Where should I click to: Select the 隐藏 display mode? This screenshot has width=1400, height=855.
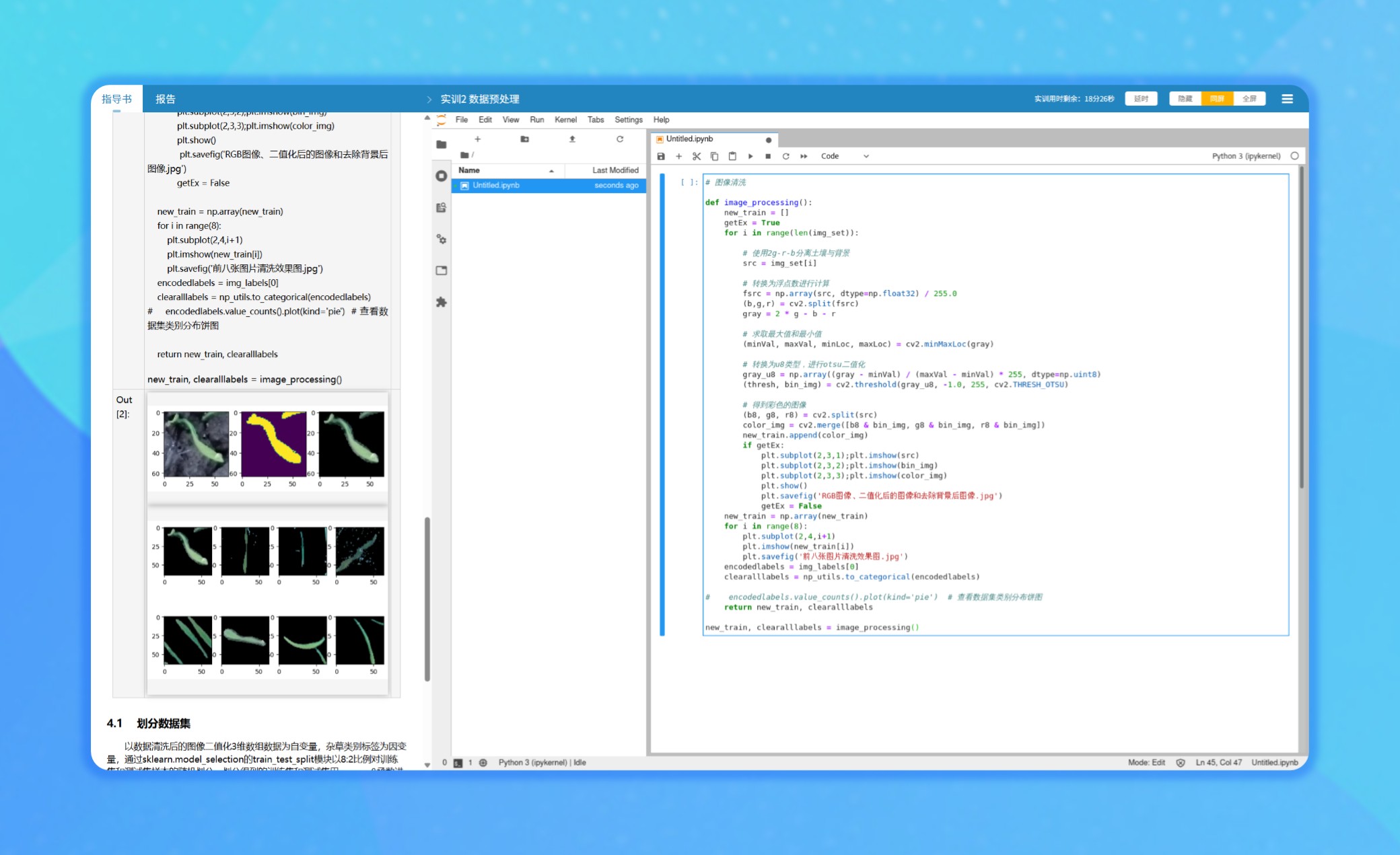coord(1185,99)
